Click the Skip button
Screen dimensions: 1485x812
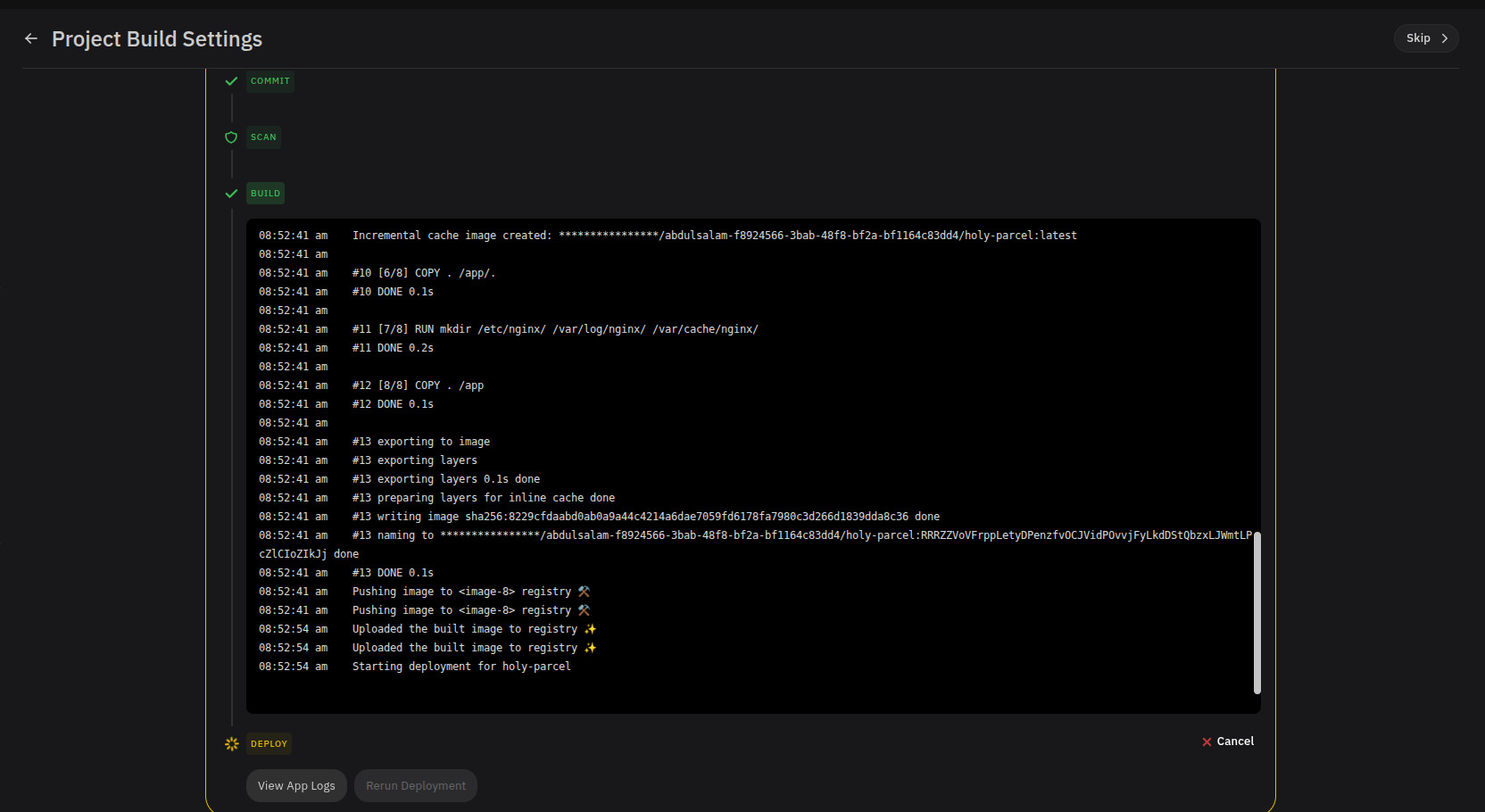pos(1426,38)
